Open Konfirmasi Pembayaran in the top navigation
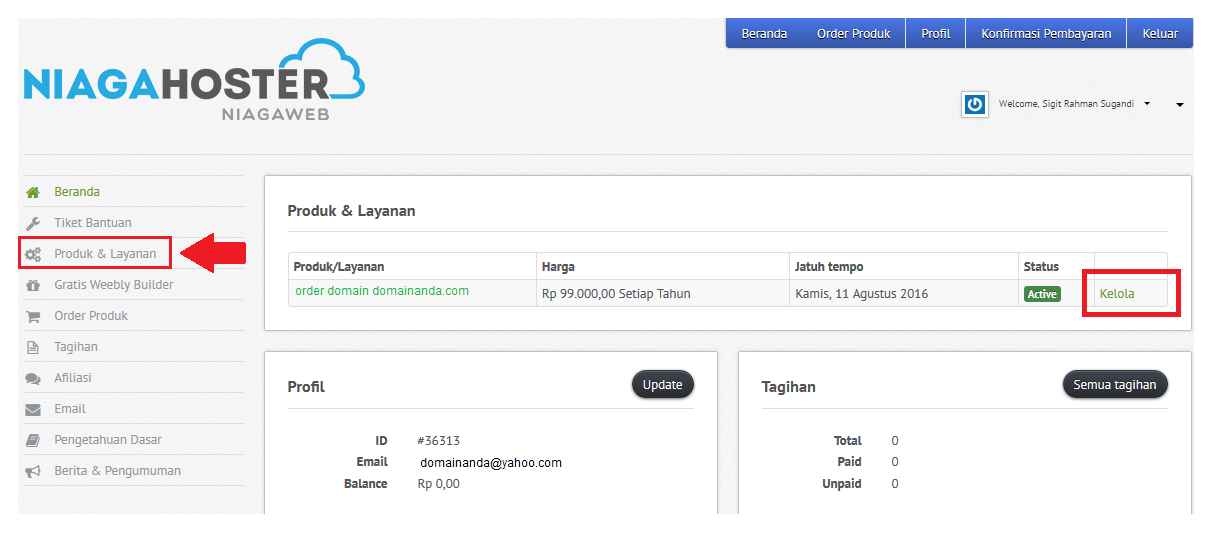This screenshot has height=540, width=1206. point(1046,33)
